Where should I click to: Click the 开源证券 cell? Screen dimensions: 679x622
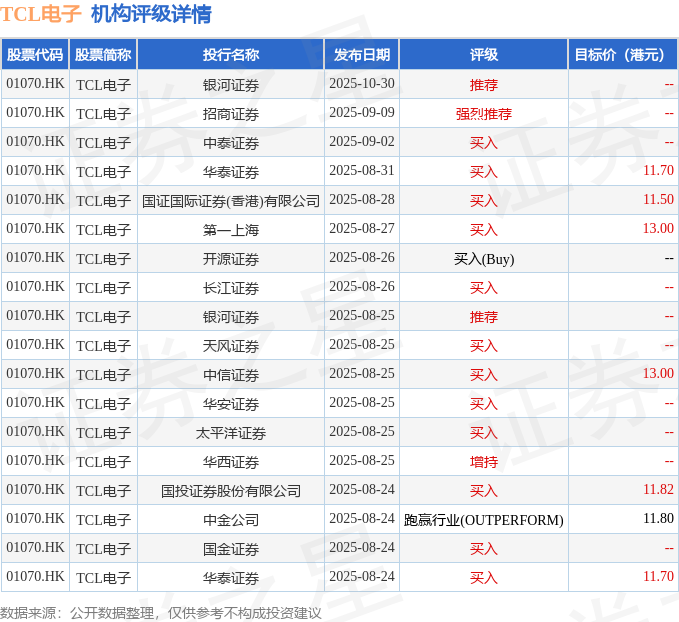click(231, 259)
